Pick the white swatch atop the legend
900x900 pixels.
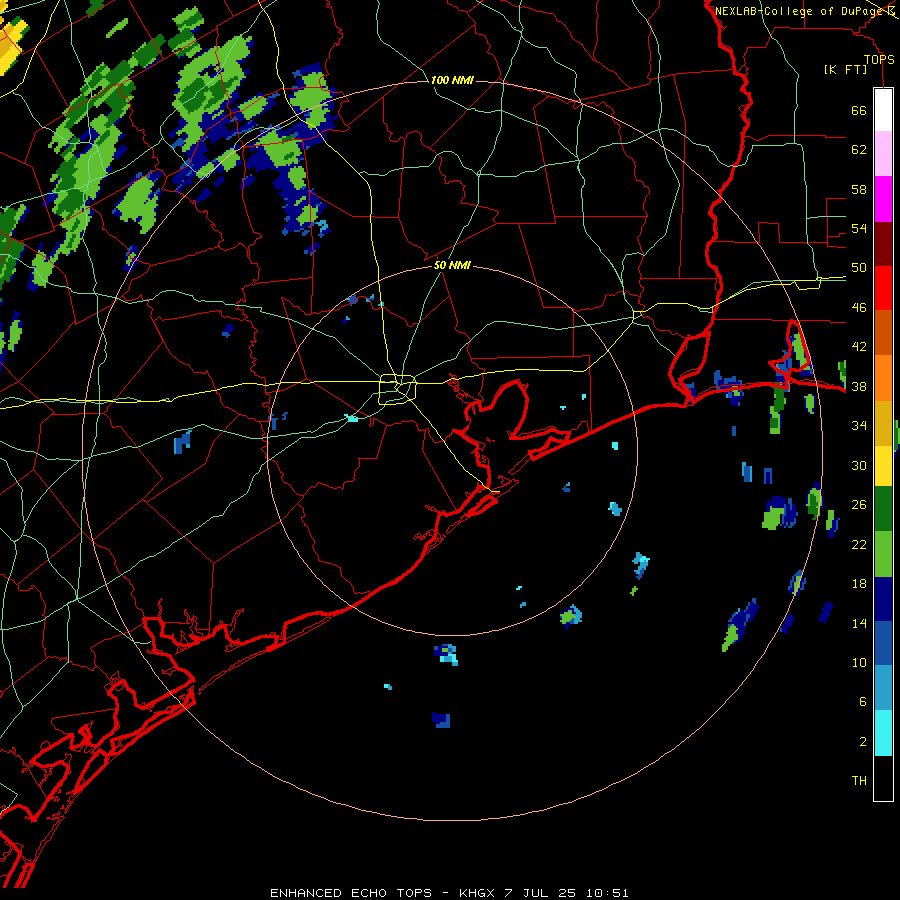[883, 110]
